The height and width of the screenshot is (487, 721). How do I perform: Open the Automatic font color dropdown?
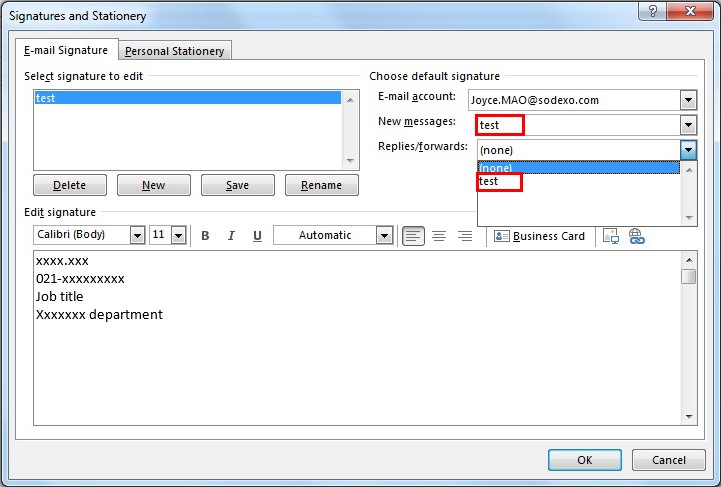pyautogui.click(x=384, y=235)
